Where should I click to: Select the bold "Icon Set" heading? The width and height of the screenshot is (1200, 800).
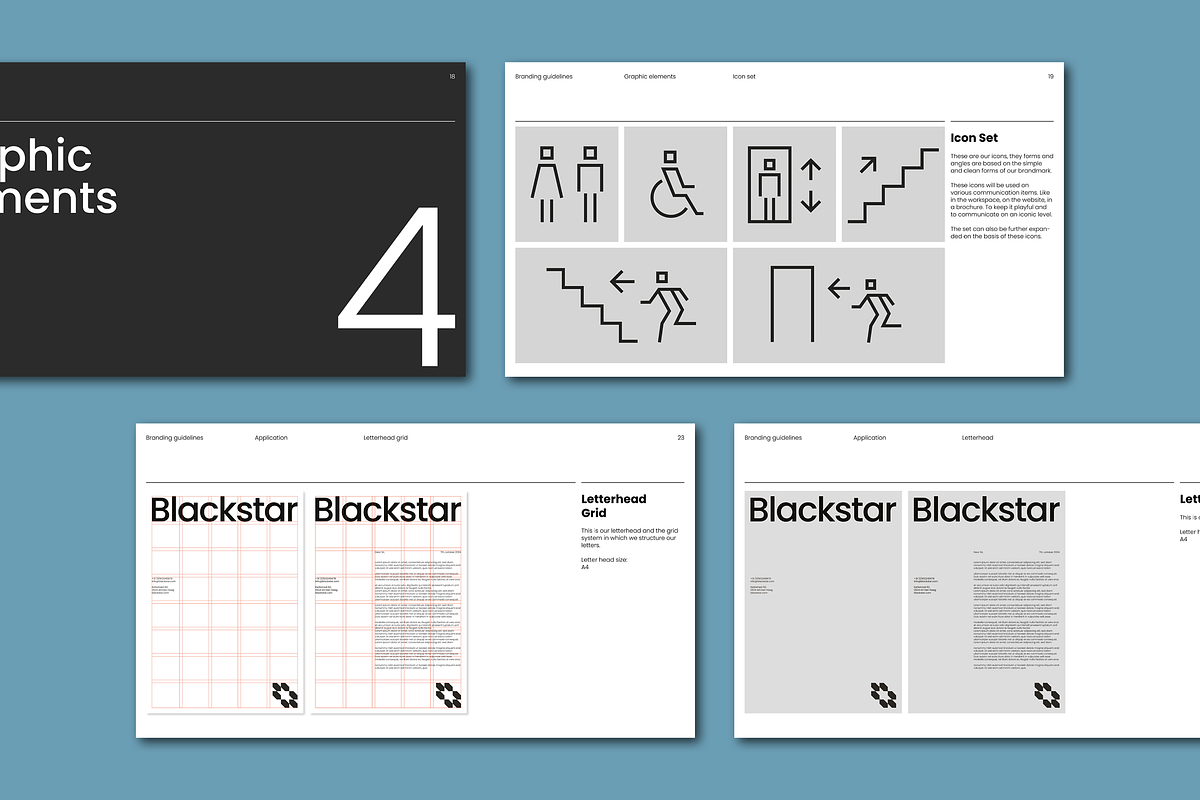[974, 138]
